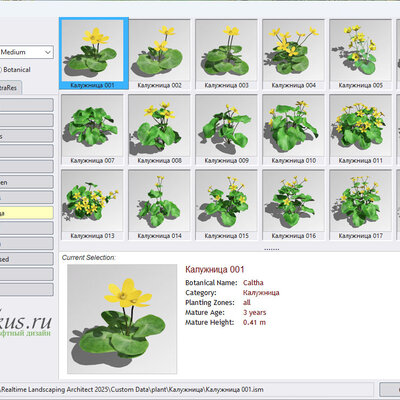This screenshot has width=400, height=400.
Task: Click the large Калужница 001 preview image
Action: coord(122,319)
